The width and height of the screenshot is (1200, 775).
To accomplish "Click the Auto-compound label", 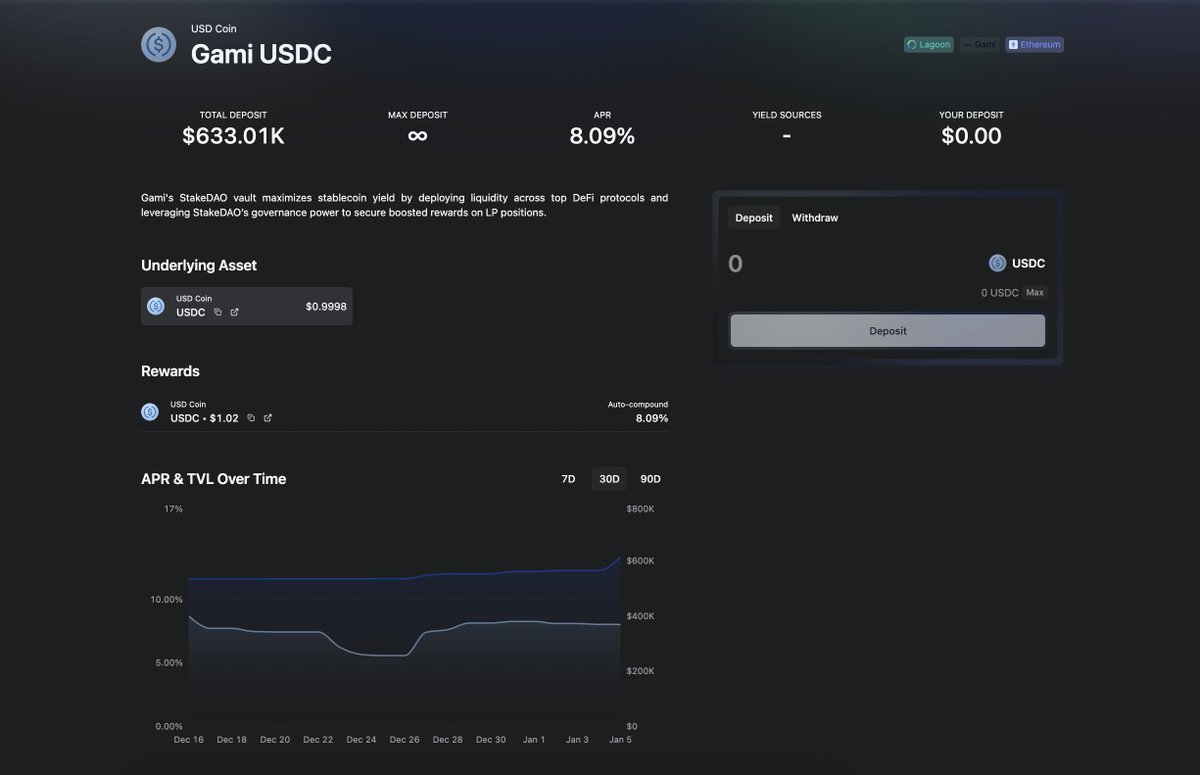I will (x=638, y=404).
